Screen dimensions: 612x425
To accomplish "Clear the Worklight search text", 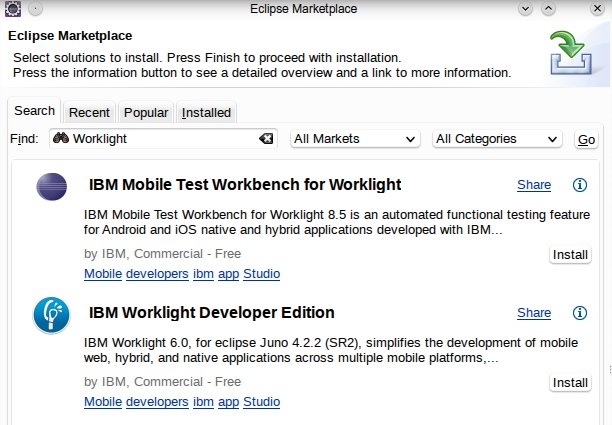I will tap(266, 139).
